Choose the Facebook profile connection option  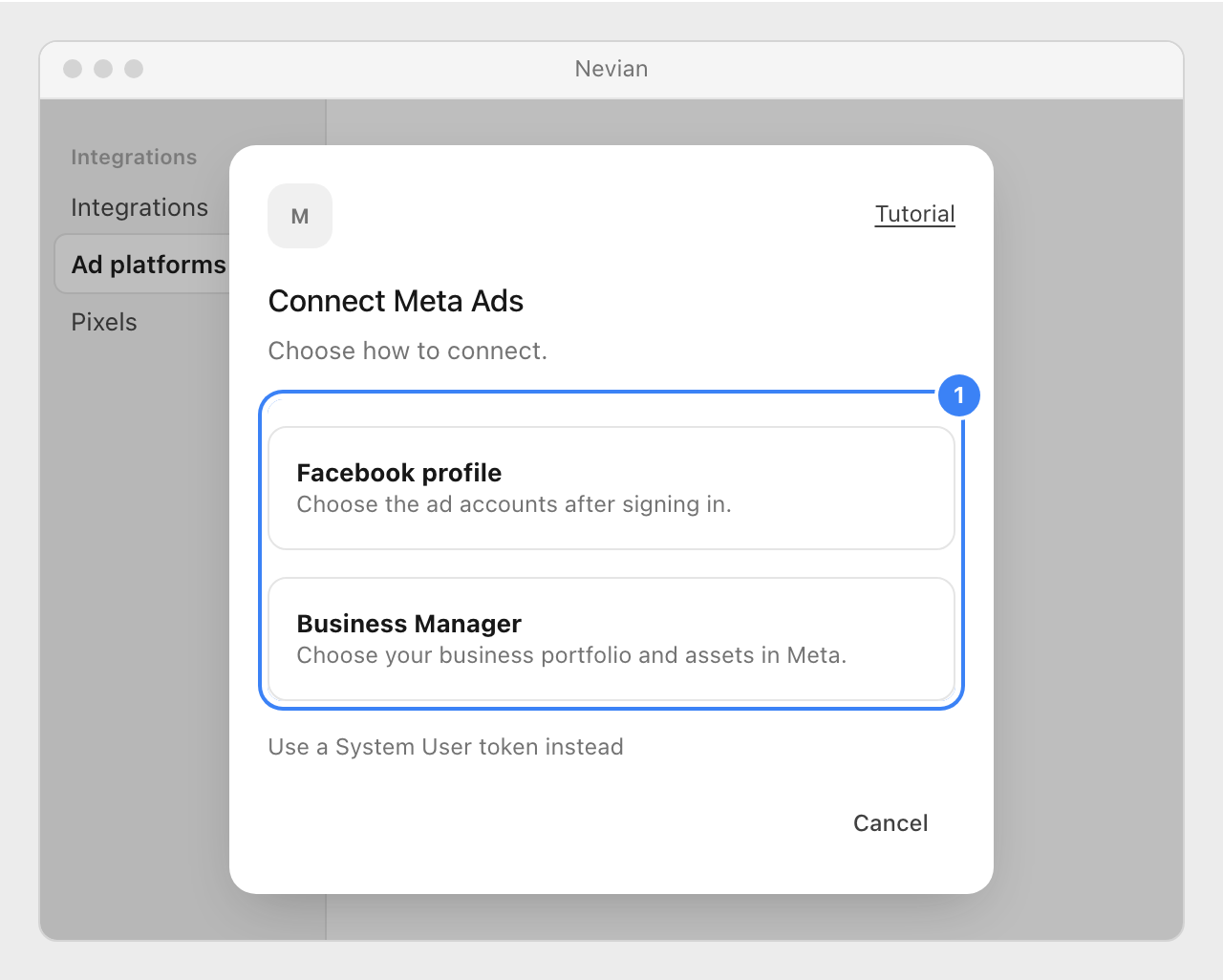pyautogui.click(x=611, y=488)
